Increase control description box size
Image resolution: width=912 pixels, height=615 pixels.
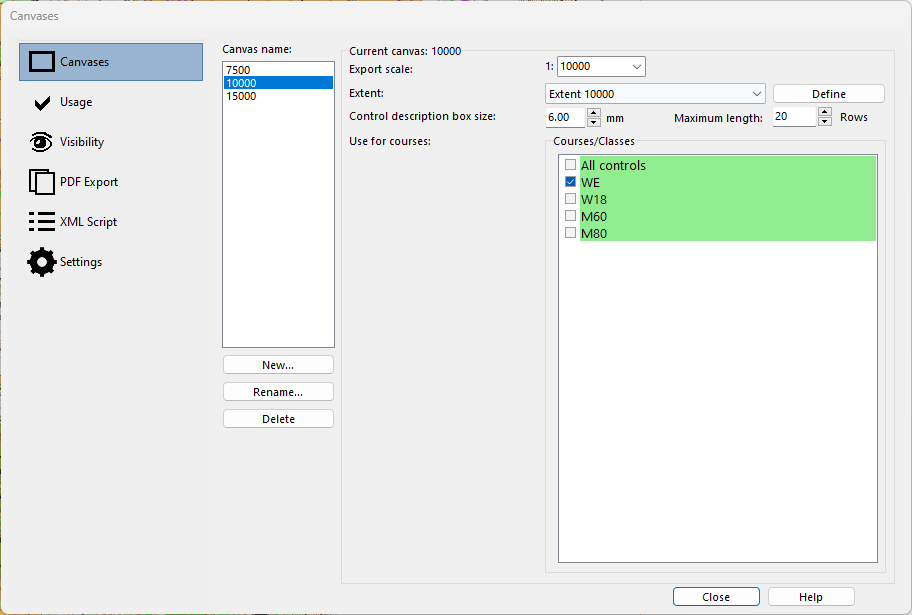tap(593, 112)
